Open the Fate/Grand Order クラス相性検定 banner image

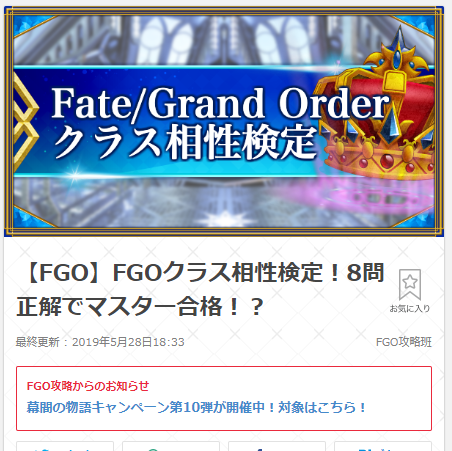[224, 121]
